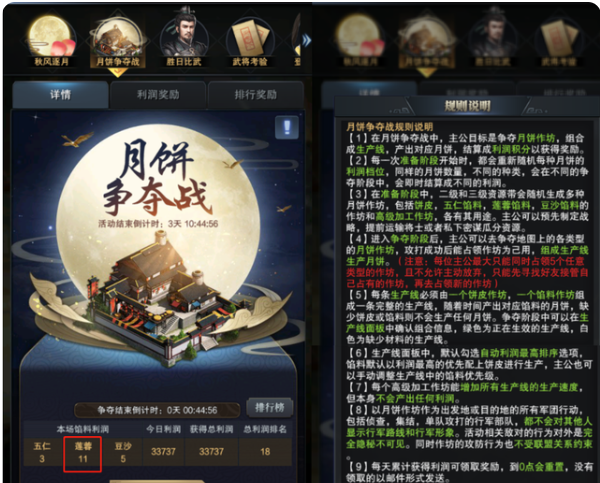Switch to the 利润奖励 tab
The width and height of the screenshot is (600, 483).
click(x=158, y=95)
